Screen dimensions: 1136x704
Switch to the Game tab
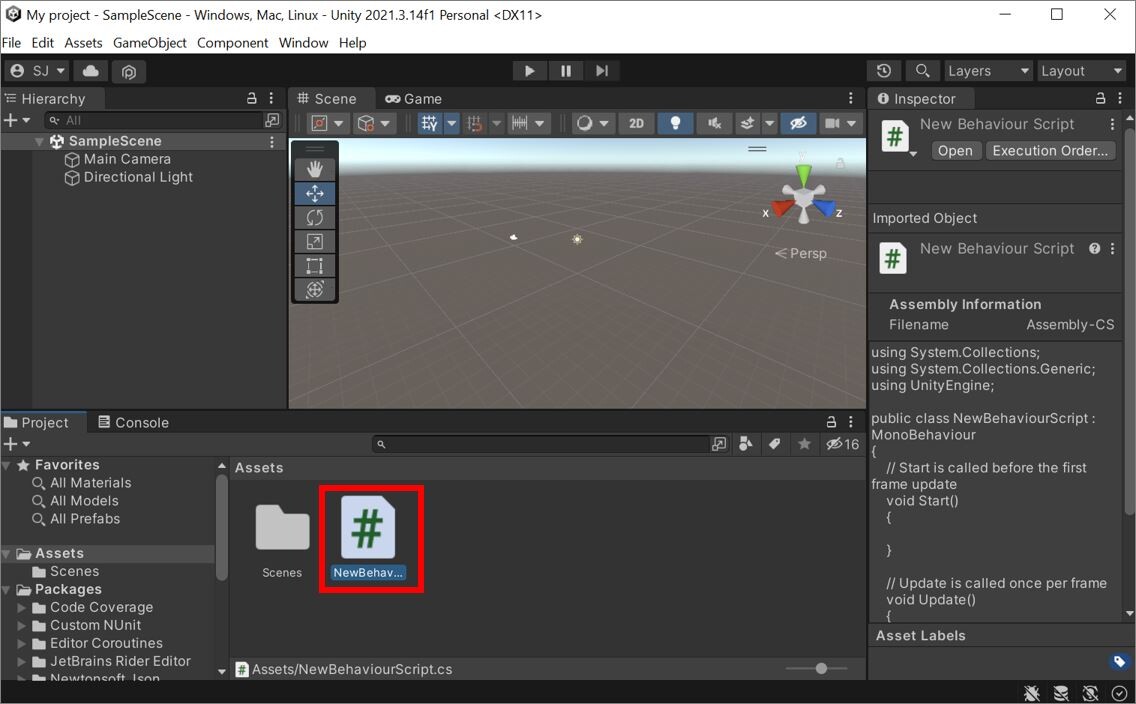tap(414, 99)
